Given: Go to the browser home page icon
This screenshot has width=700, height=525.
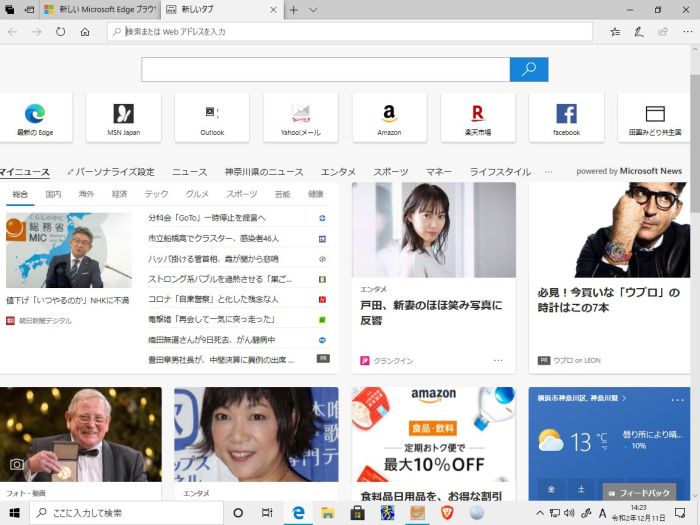Looking at the screenshot, I should (x=85, y=32).
